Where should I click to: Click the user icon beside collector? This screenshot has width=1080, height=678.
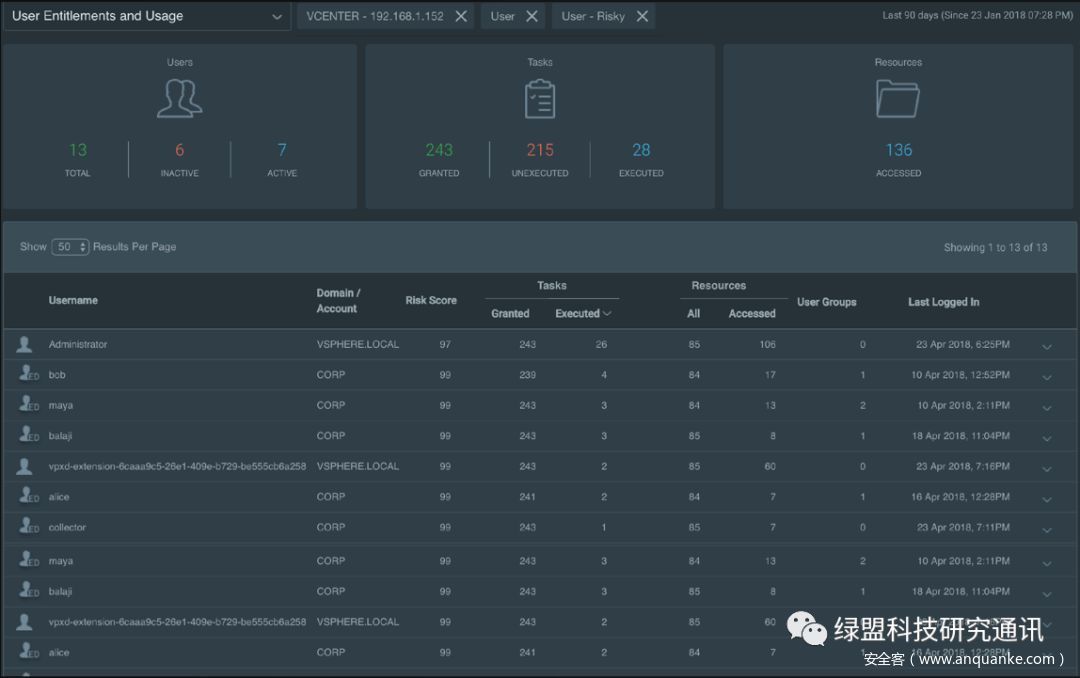[x=27, y=527]
